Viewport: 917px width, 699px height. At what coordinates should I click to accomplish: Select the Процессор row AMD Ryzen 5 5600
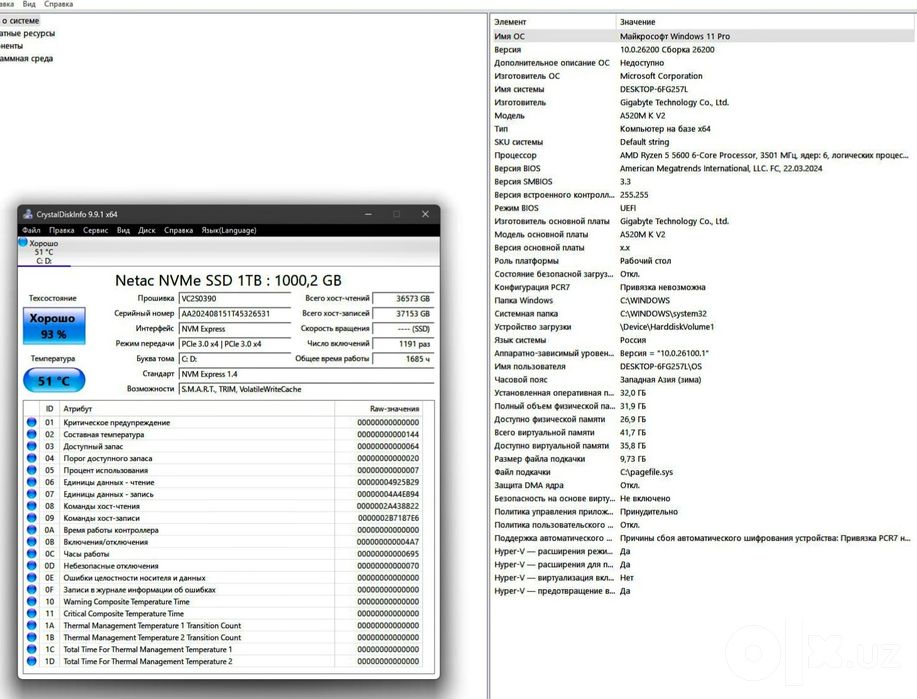pos(702,155)
